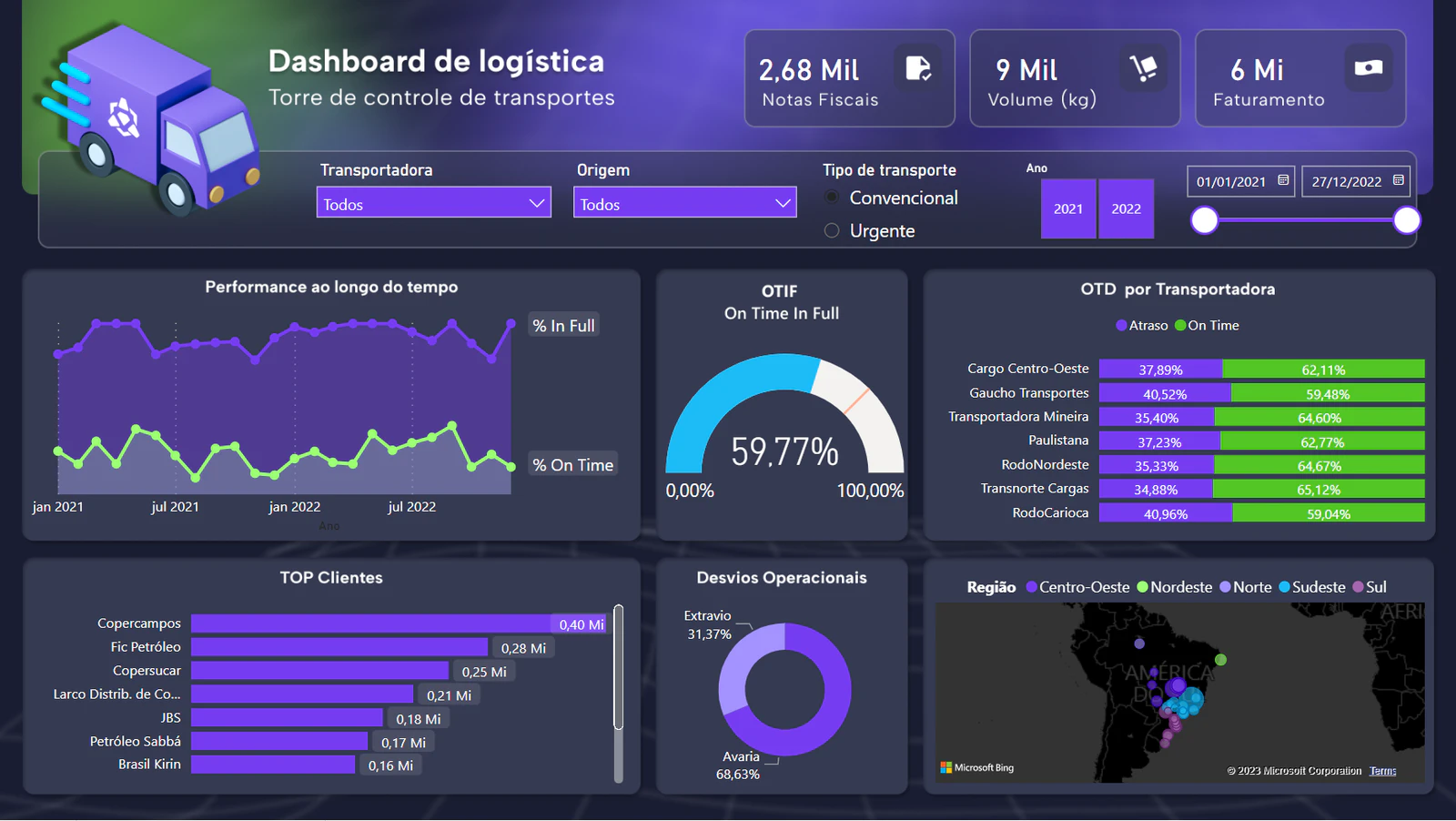1456x821 pixels.
Task: Click the 59,77% OTIF value
Action: tap(784, 451)
